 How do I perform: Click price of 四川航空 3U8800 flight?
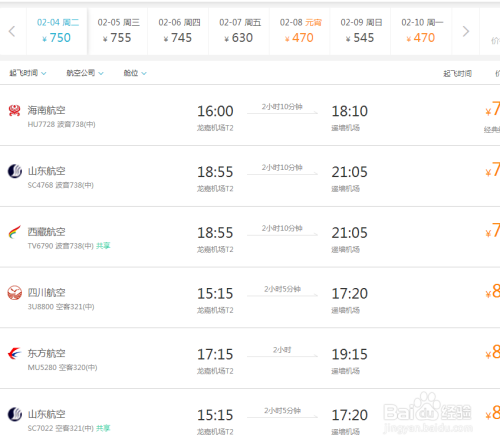(x=492, y=292)
